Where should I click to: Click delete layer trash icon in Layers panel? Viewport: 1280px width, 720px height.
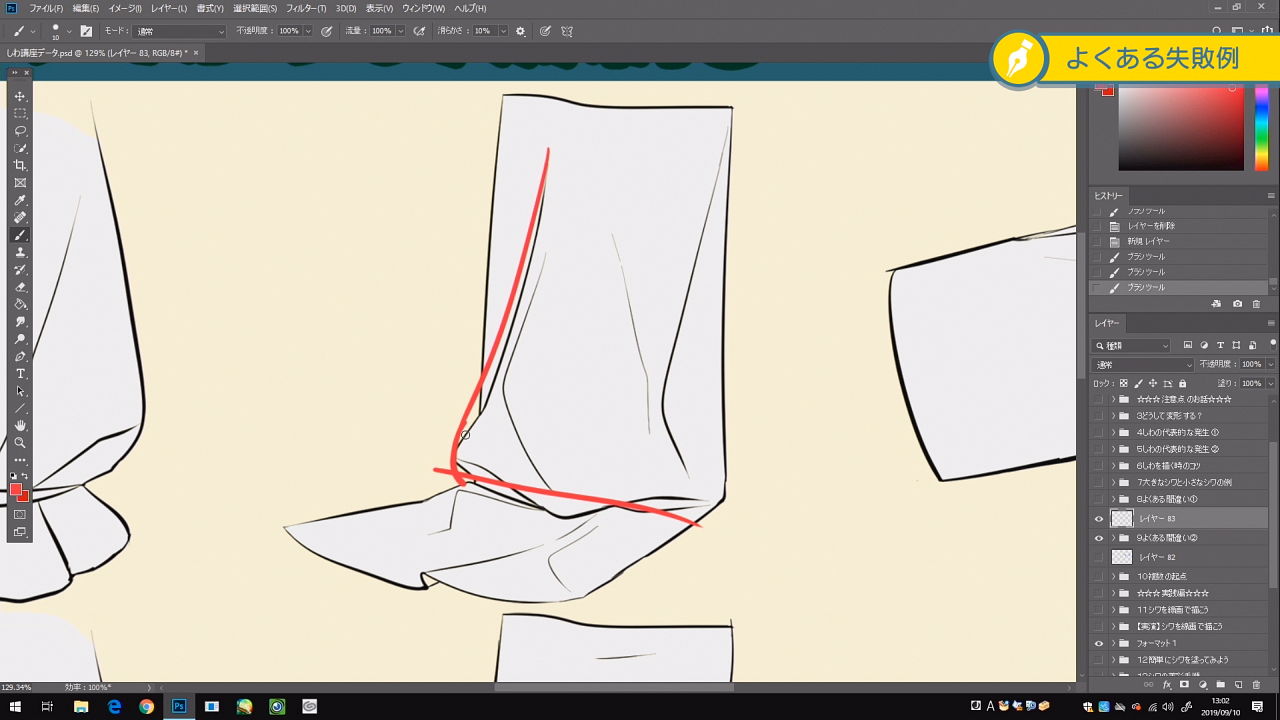click(x=1256, y=685)
